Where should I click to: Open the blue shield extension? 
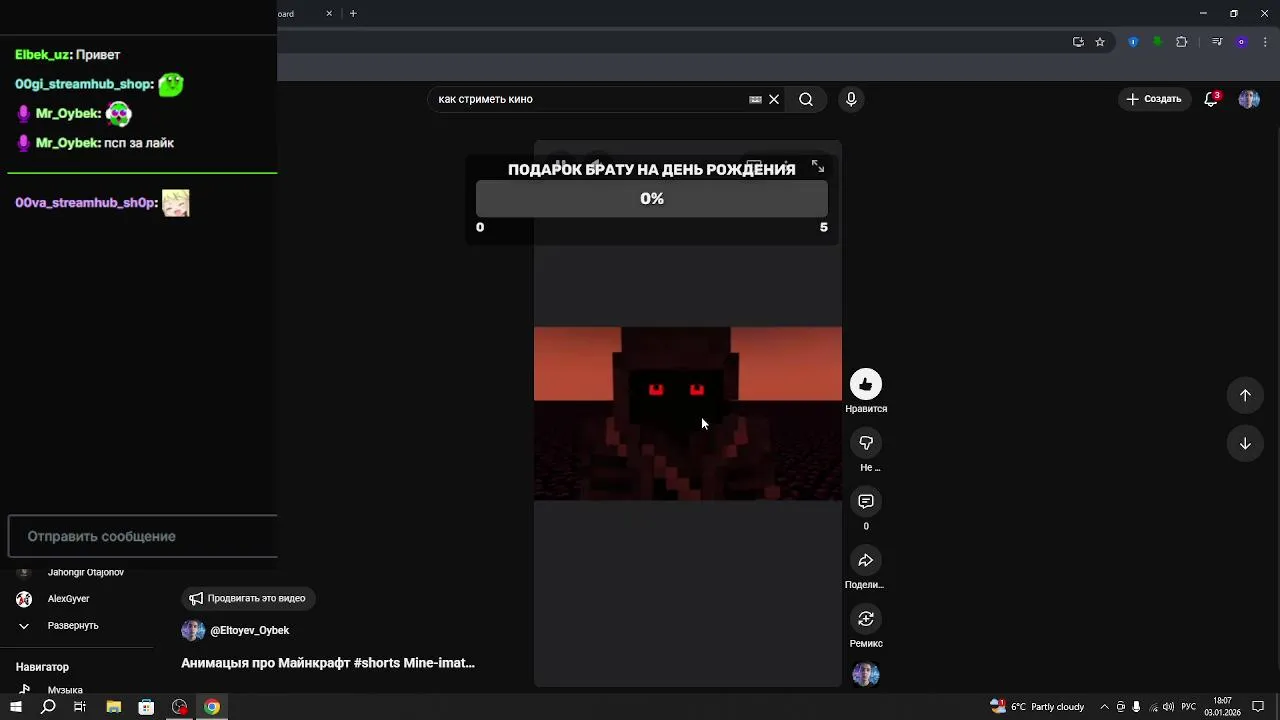point(1133,42)
